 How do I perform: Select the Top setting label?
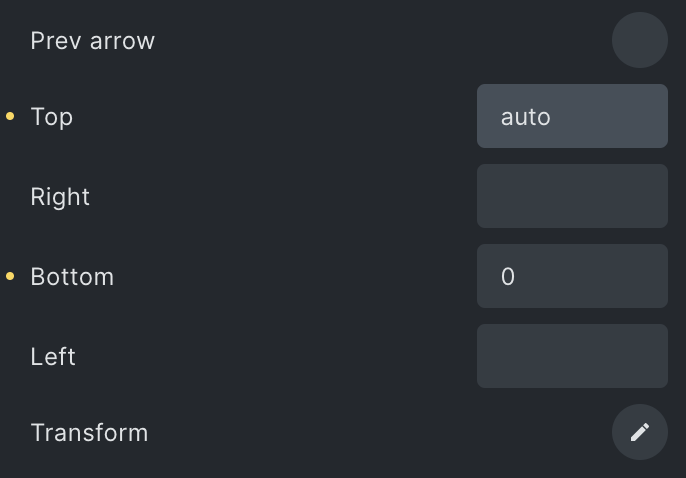pyautogui.click(x=52, y=117)
